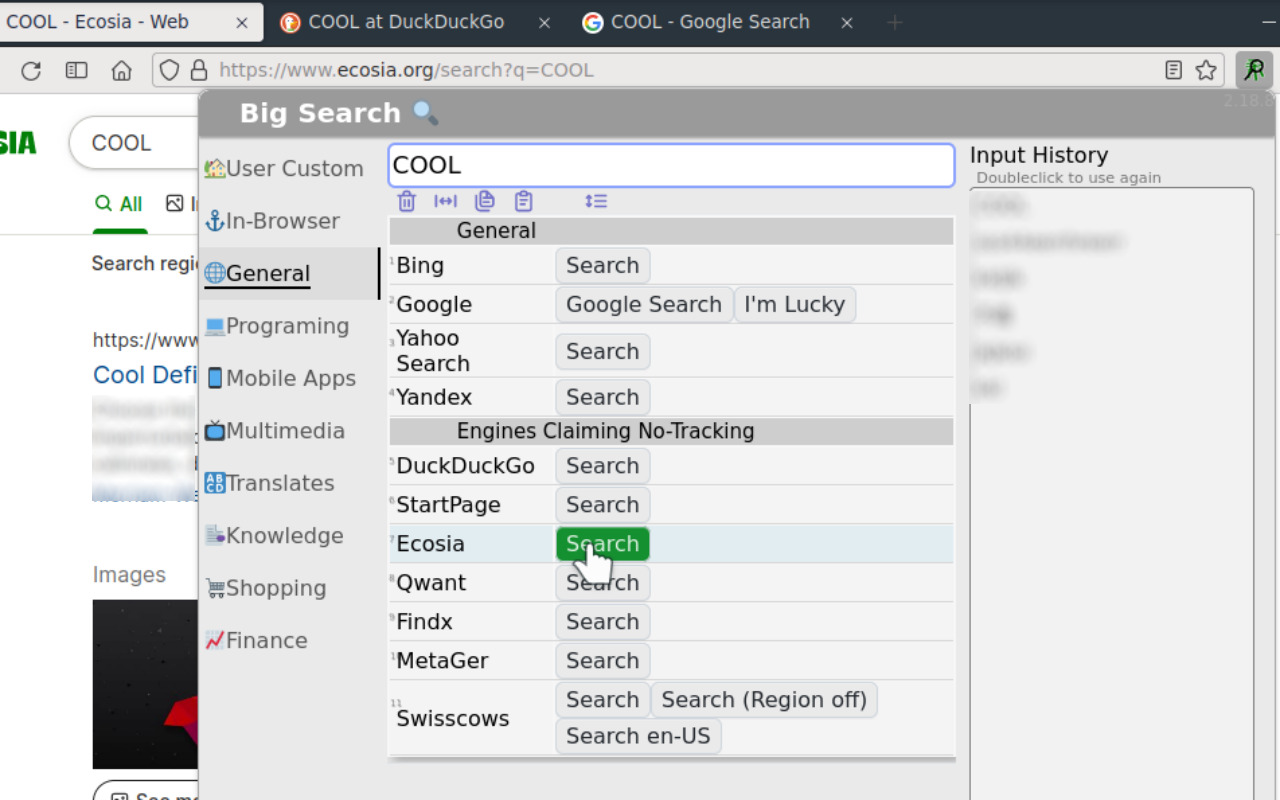Bookmark this page with the star icon

tap(1206, 70)
